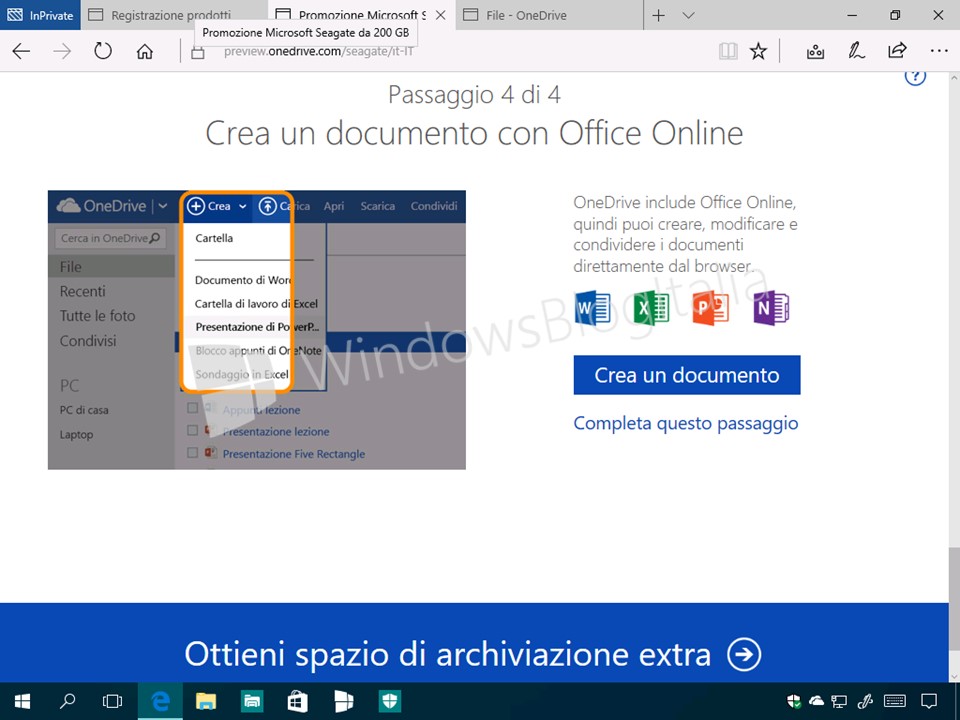
Task: Open the reading view book icon
Action: [728, 51]
